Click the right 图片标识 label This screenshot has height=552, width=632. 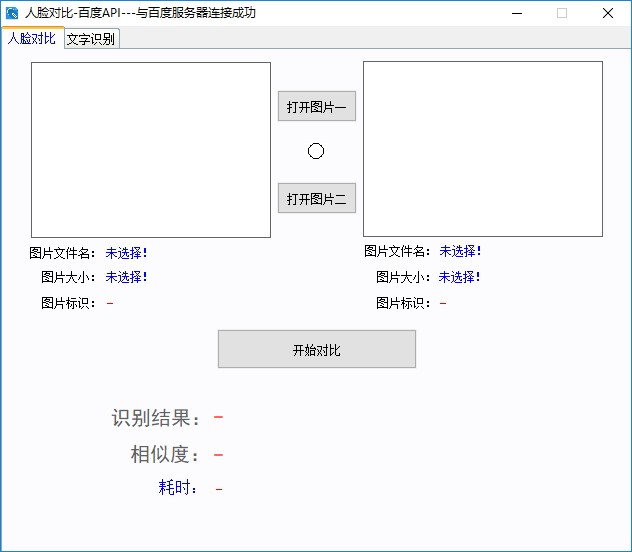coord(403,303)
